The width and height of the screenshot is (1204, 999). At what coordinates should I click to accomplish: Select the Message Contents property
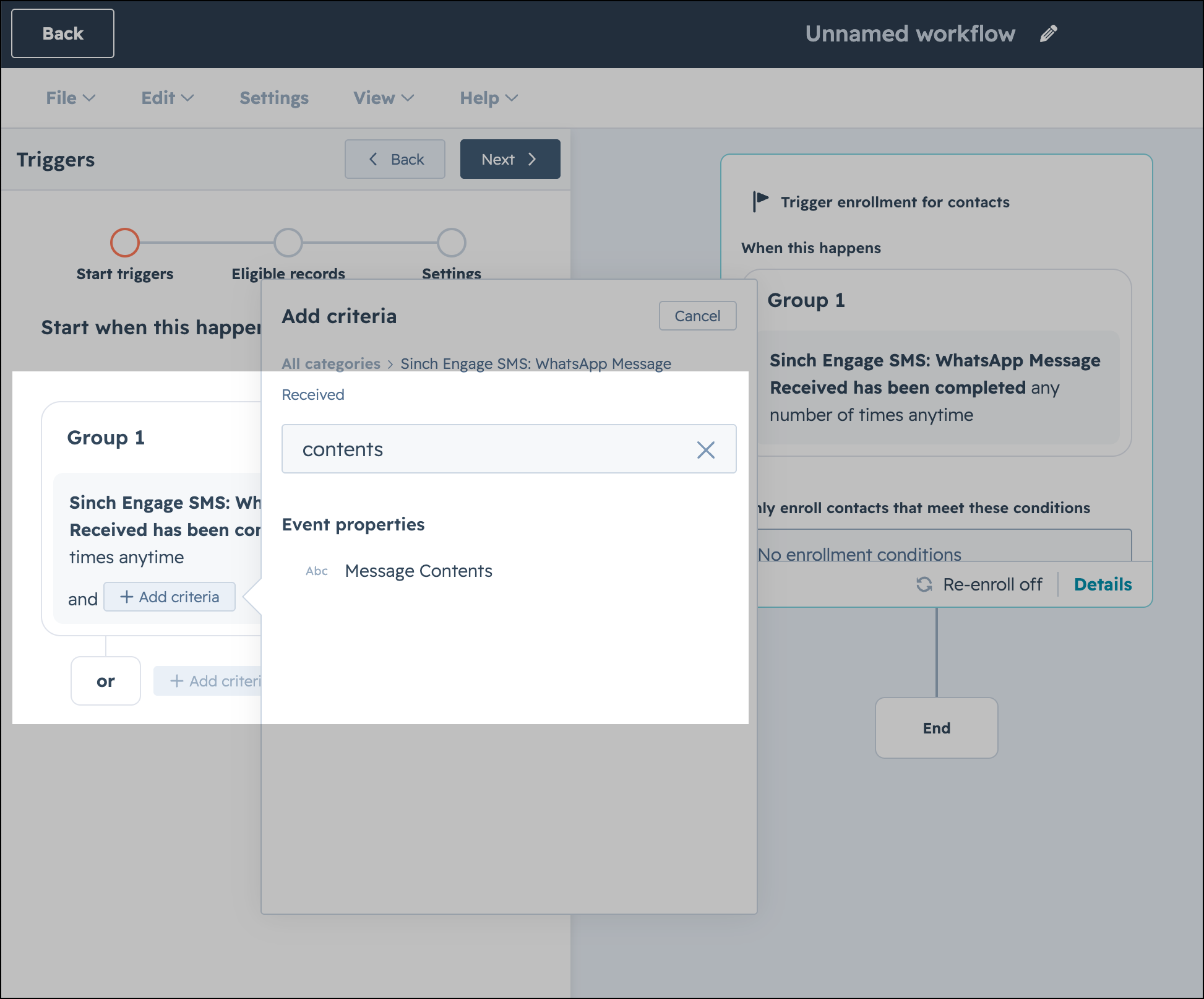(x=418, y=571)
